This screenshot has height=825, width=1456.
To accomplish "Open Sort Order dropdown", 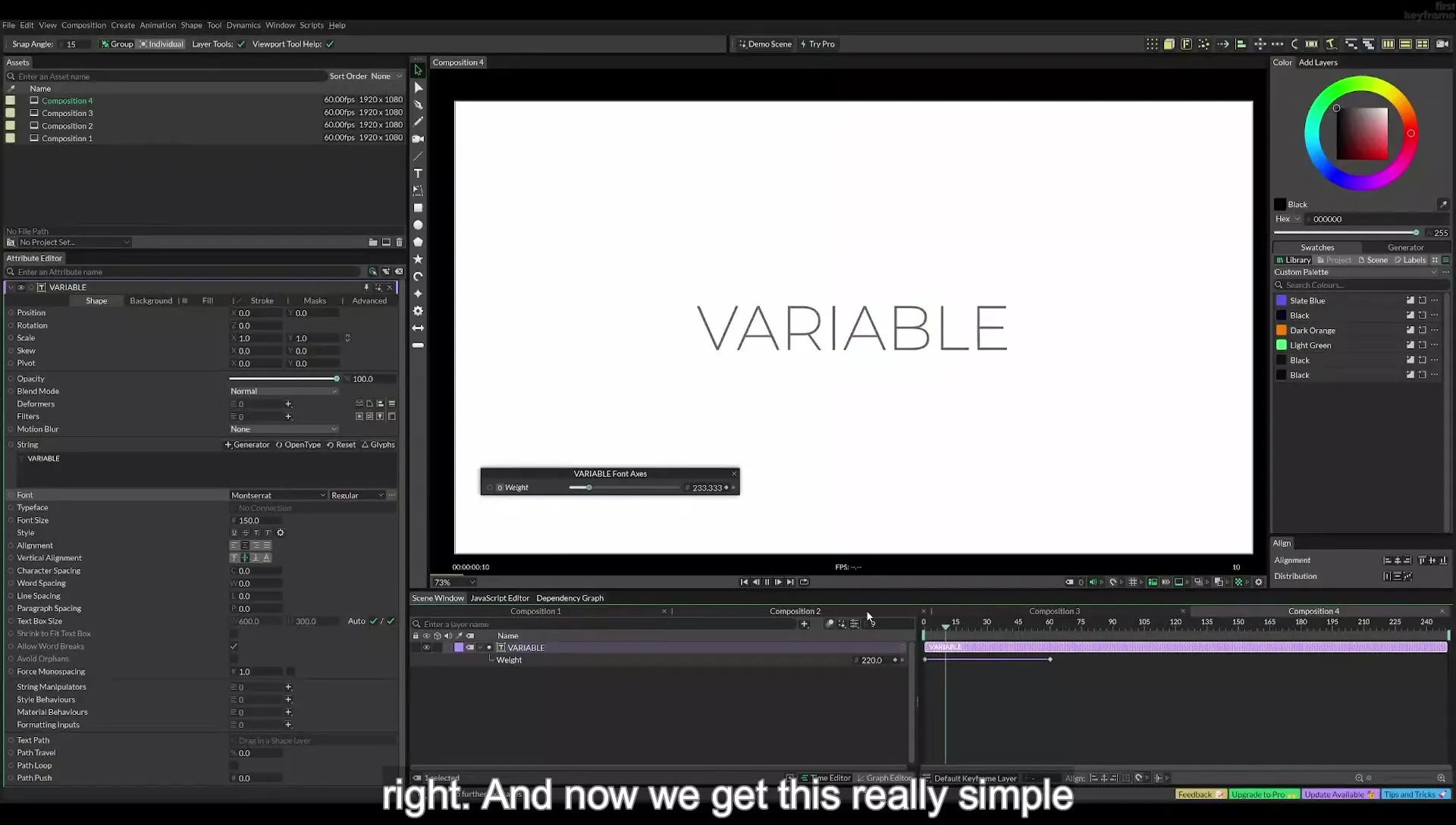I will (x=387, y=77).
